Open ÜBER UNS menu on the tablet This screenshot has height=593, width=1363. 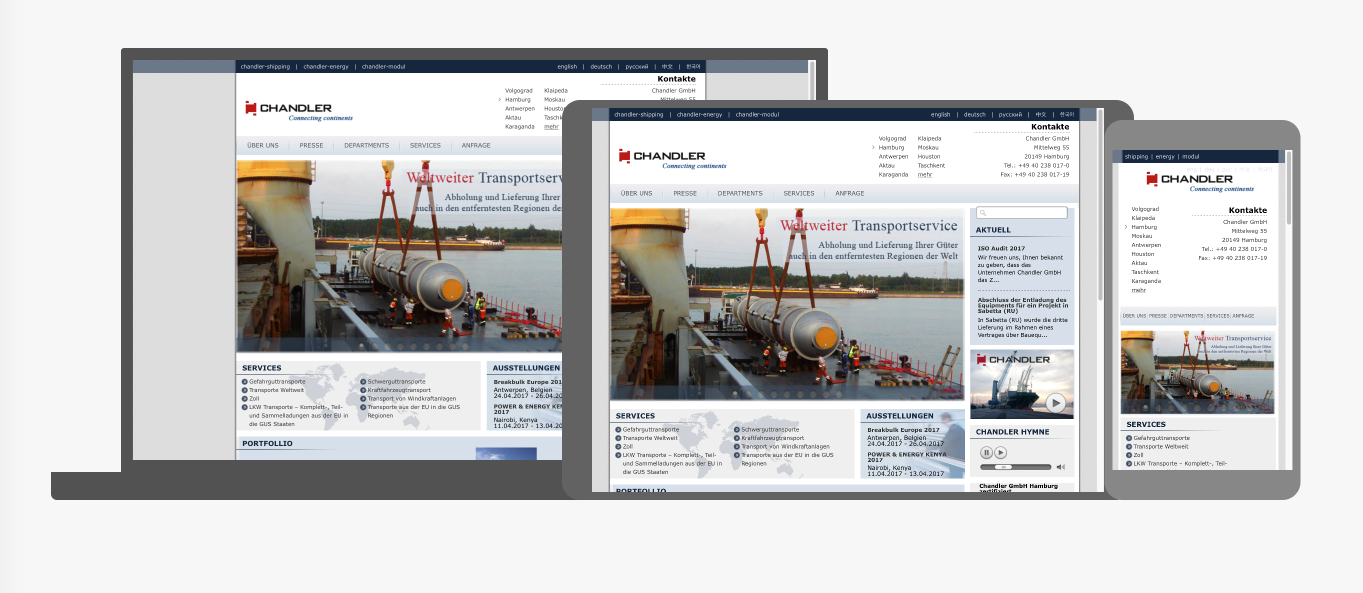click(636, 193)
